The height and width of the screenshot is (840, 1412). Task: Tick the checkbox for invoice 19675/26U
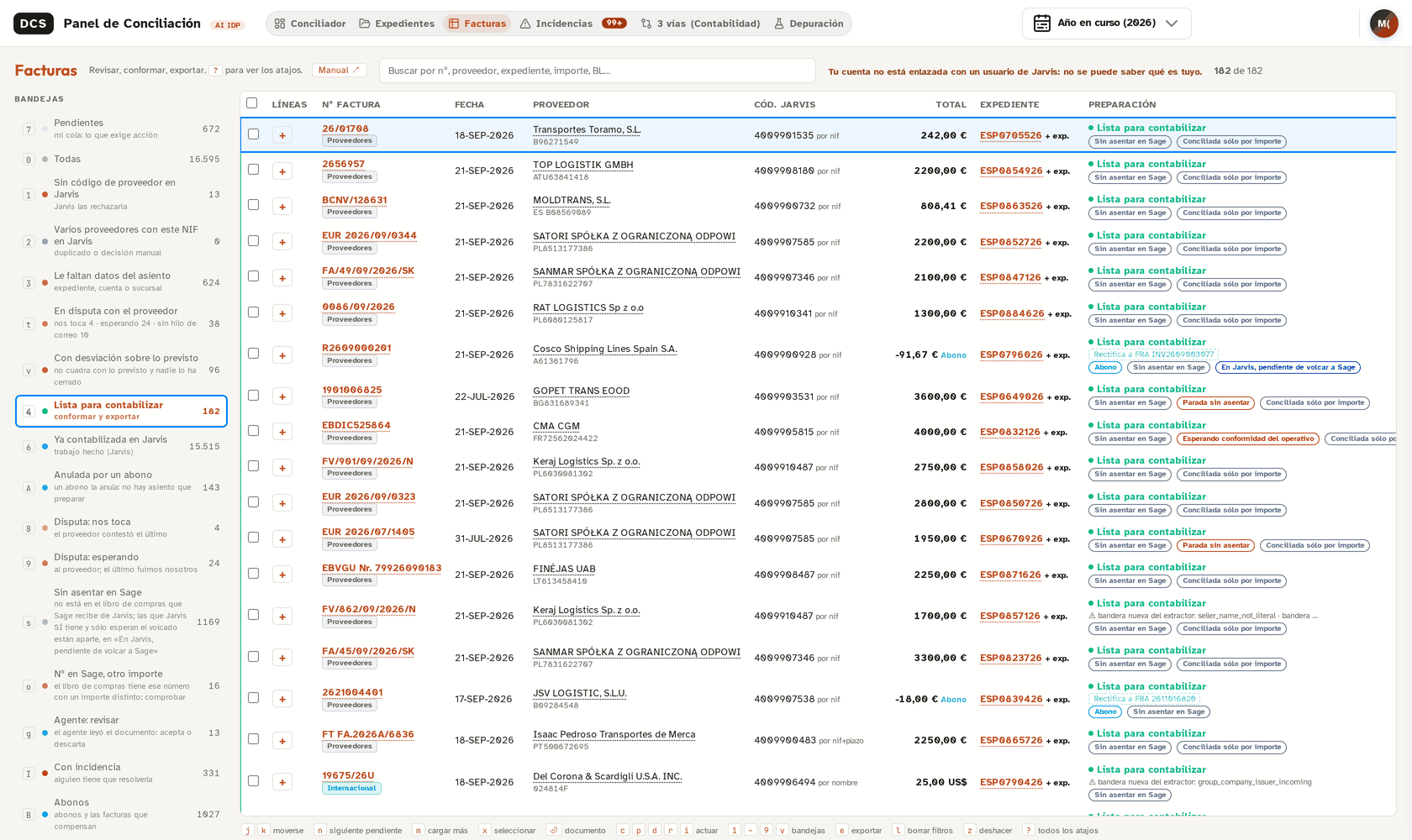coord(253,781)
